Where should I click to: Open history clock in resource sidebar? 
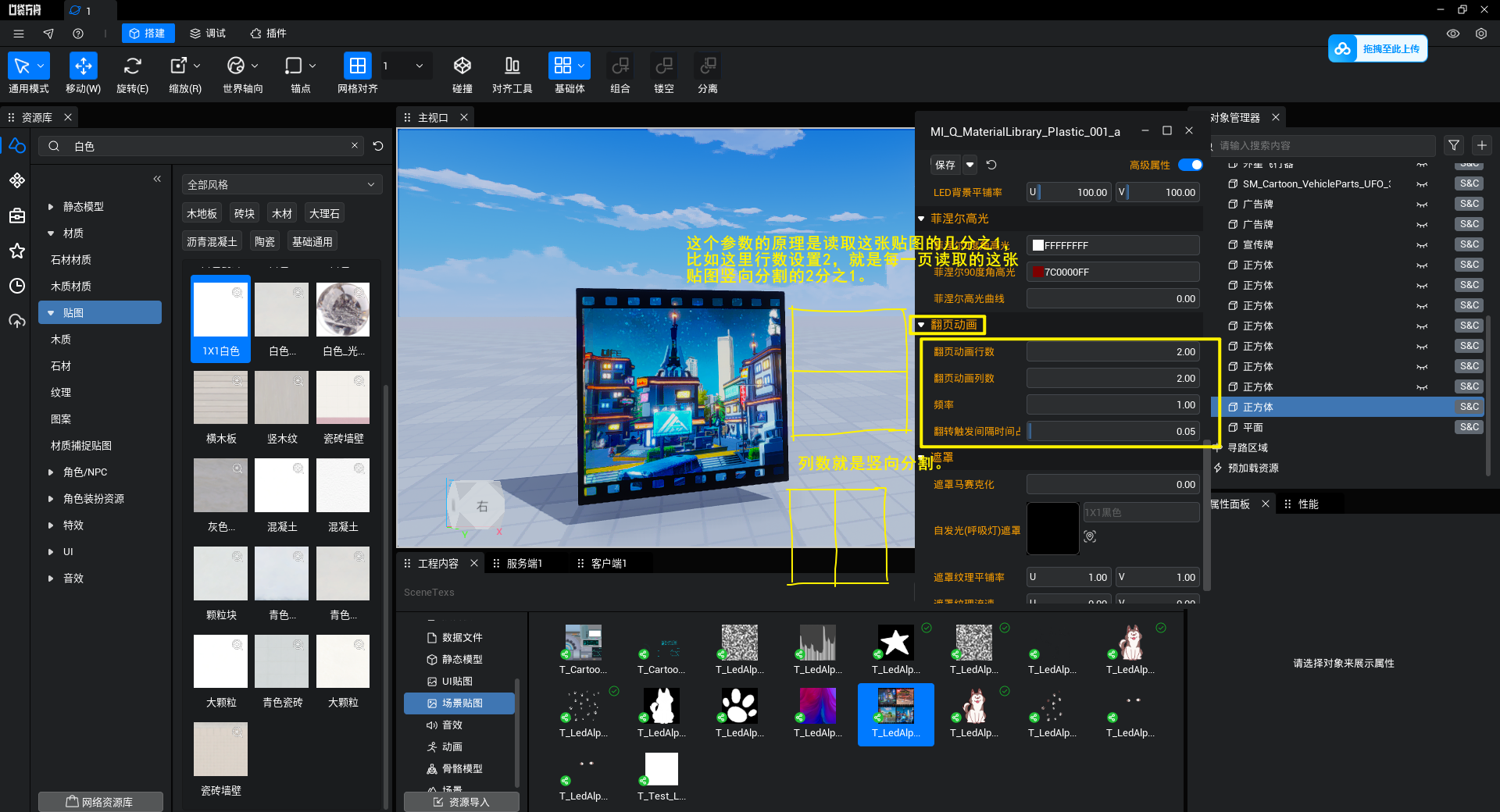(17, 286)
